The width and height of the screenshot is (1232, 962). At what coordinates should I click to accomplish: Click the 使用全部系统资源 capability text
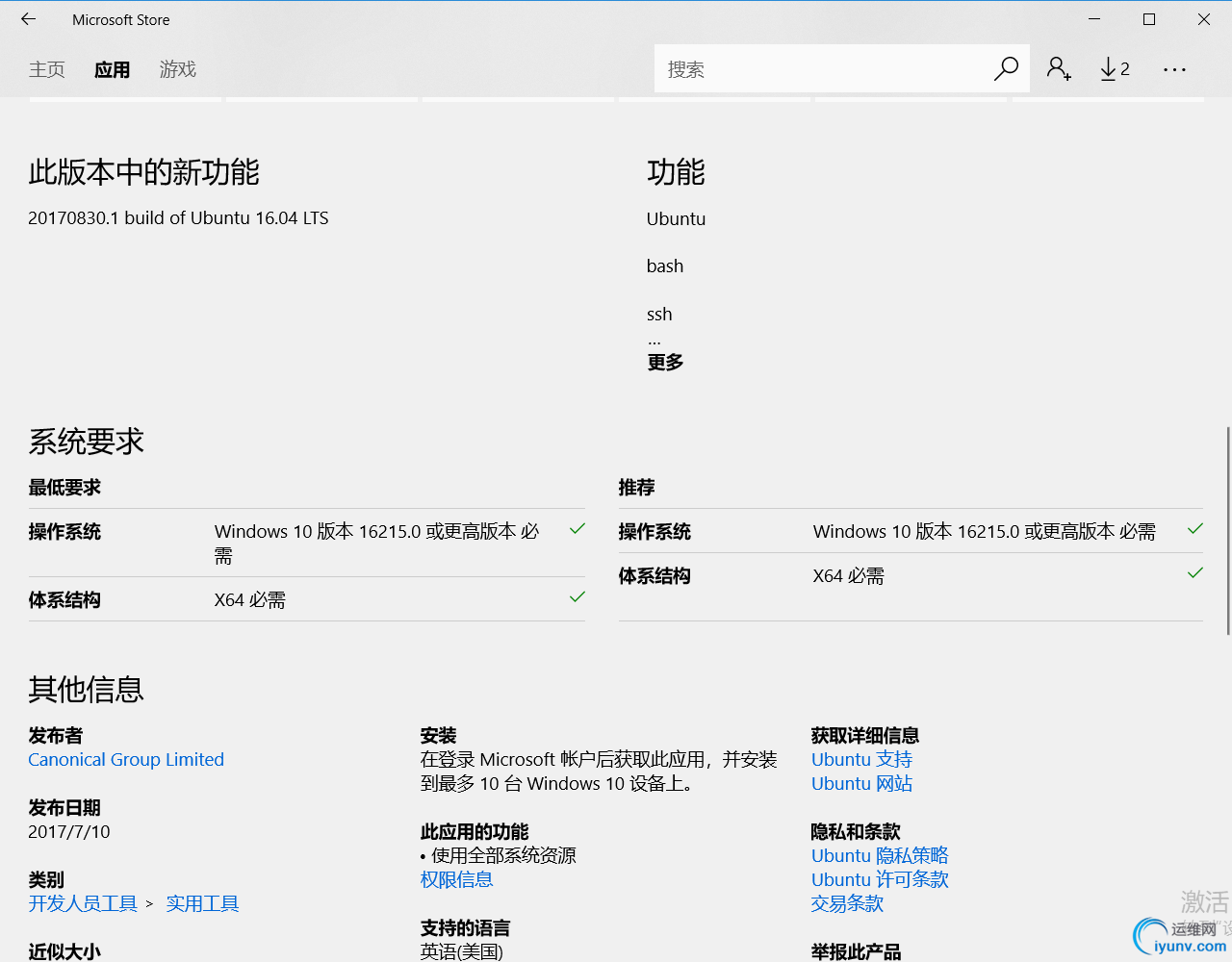click(503, 855)
